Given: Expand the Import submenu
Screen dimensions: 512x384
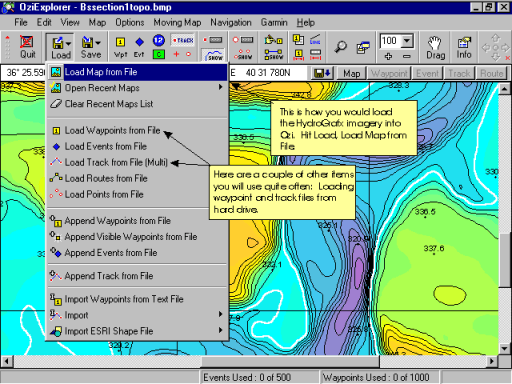Looking at the screenshot, I should 138,315.
